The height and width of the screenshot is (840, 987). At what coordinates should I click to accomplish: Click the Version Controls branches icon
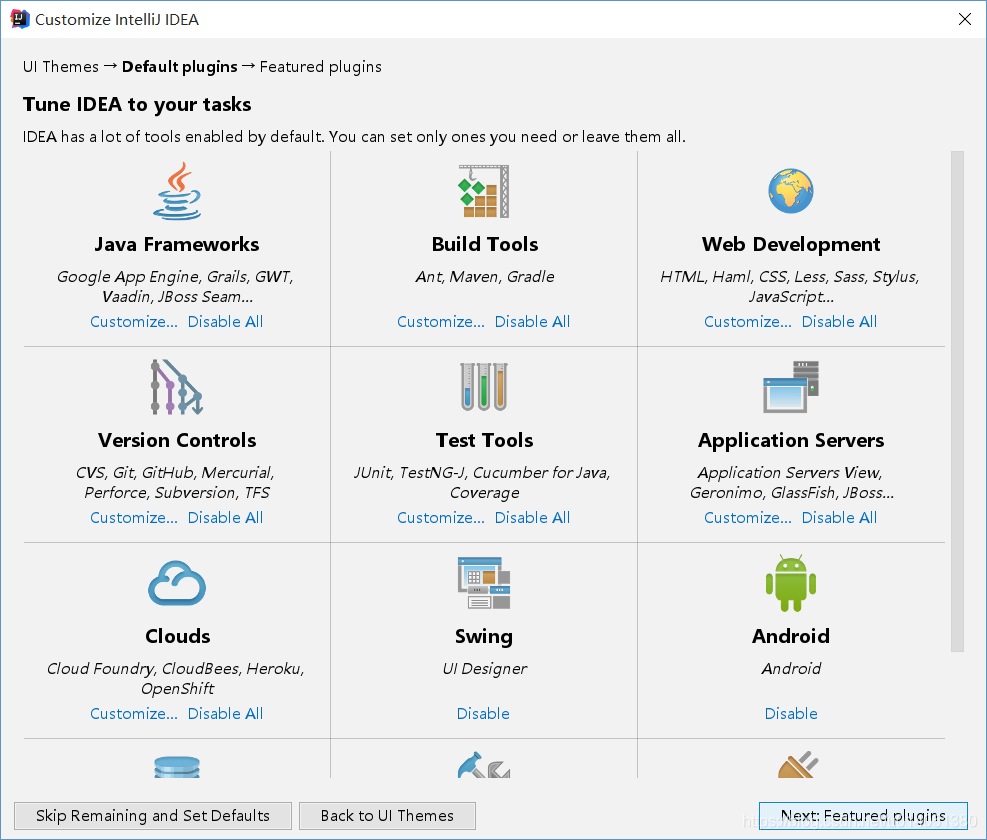[177, 387]
